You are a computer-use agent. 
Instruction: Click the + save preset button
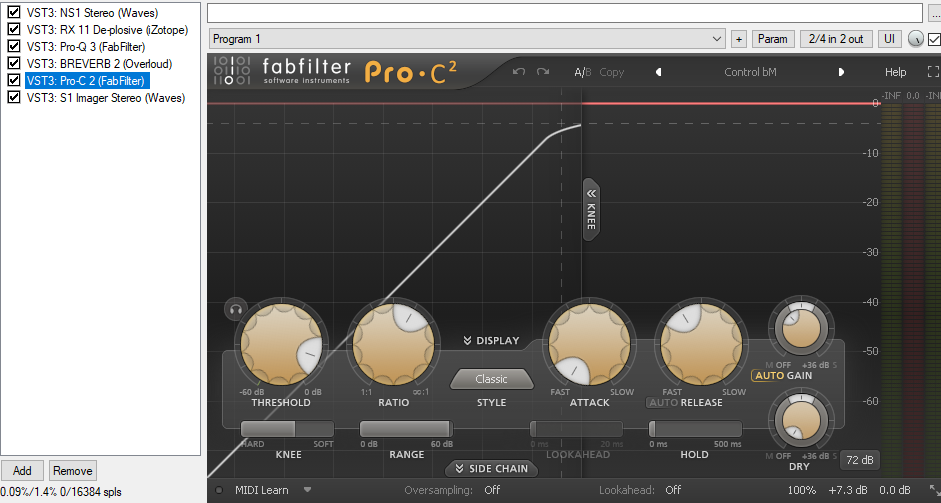[739, 39]
